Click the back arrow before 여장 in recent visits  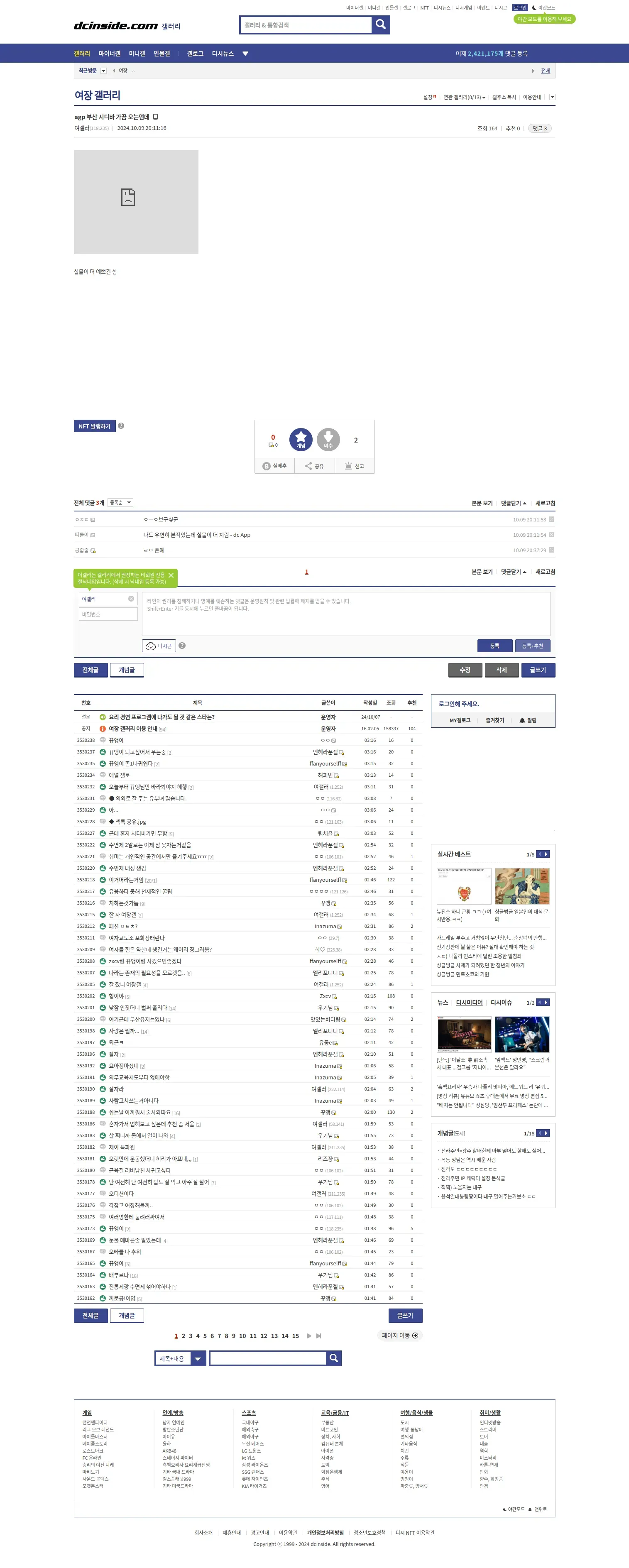coord(114,71)
